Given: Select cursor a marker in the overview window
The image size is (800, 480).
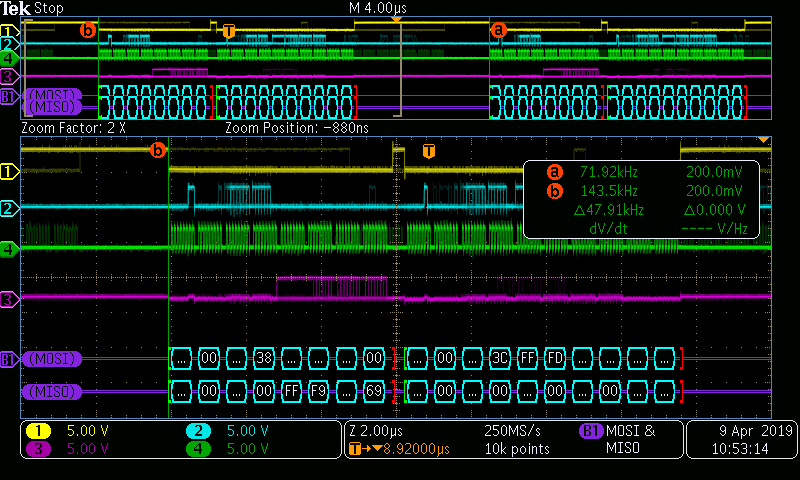Looking at the screenshot, I should coord(498,30).
